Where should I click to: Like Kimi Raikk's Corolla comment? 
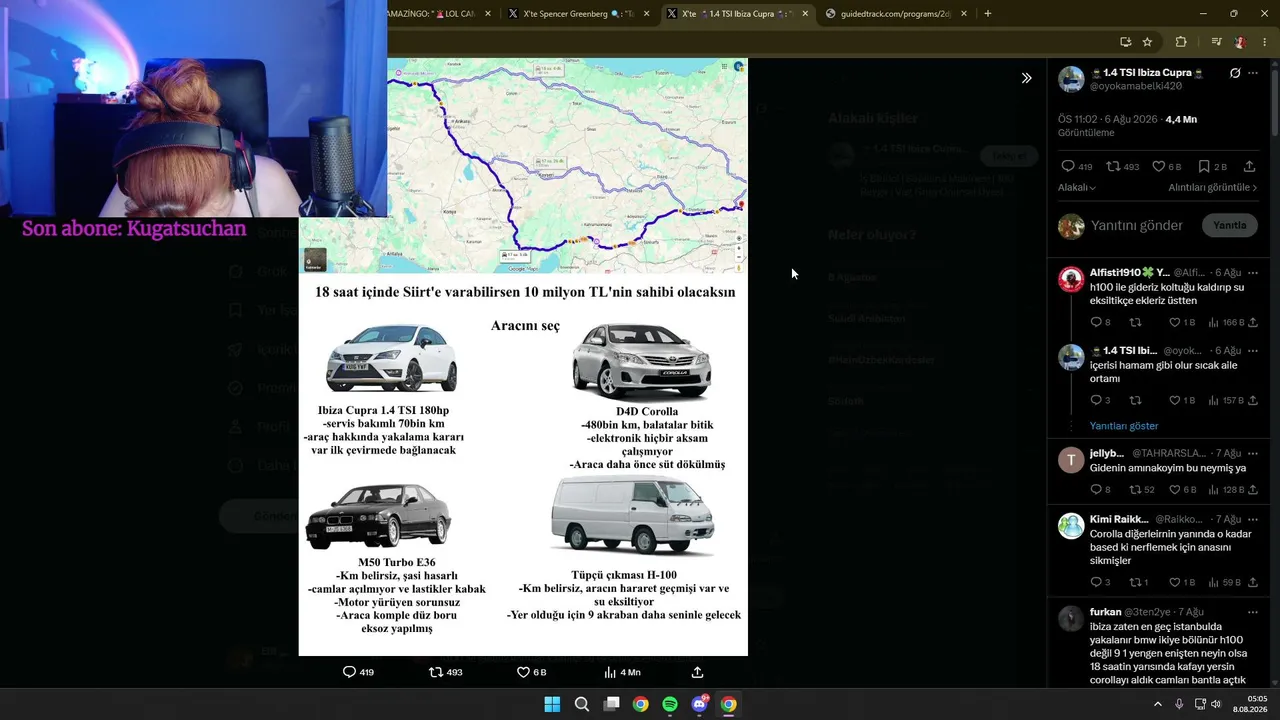(1182, 582)
